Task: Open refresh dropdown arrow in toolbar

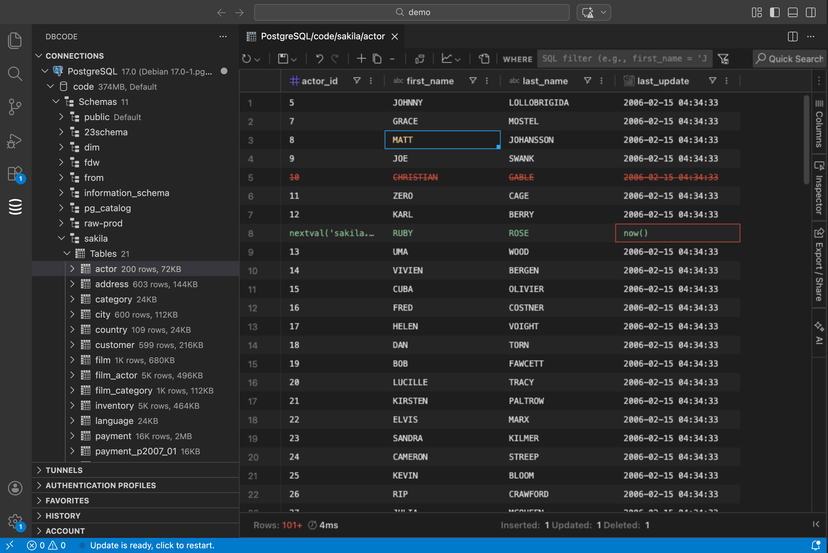Action: pos(257,59)
